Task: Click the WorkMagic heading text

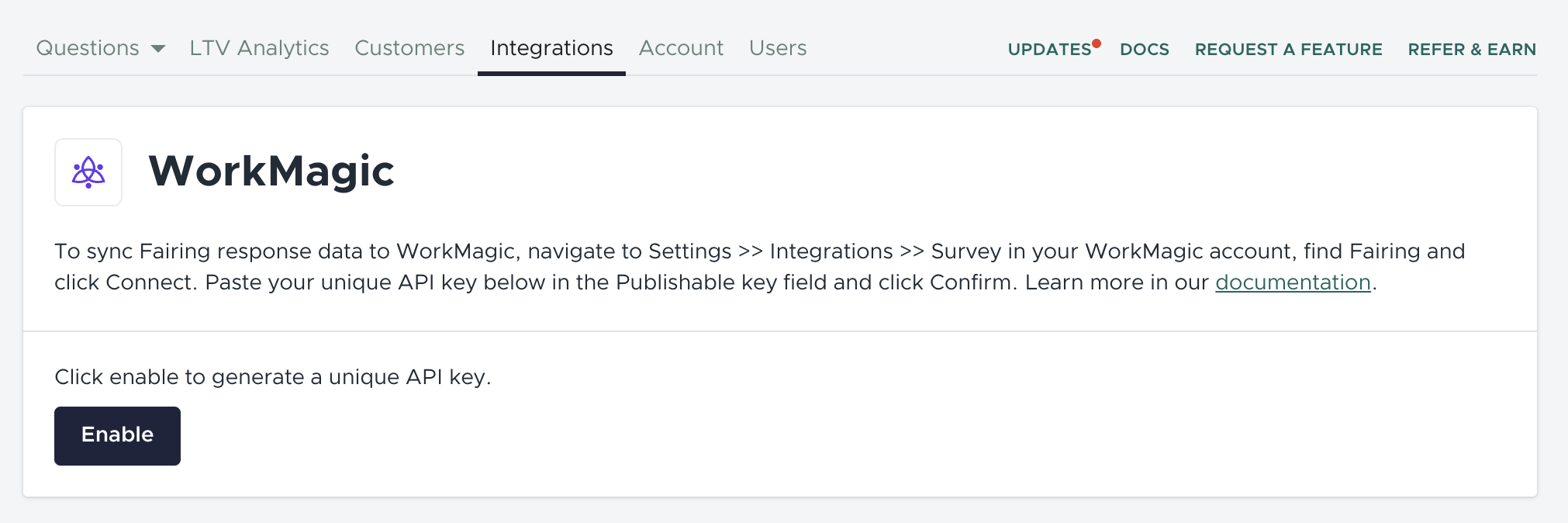Action: point(271,171)
